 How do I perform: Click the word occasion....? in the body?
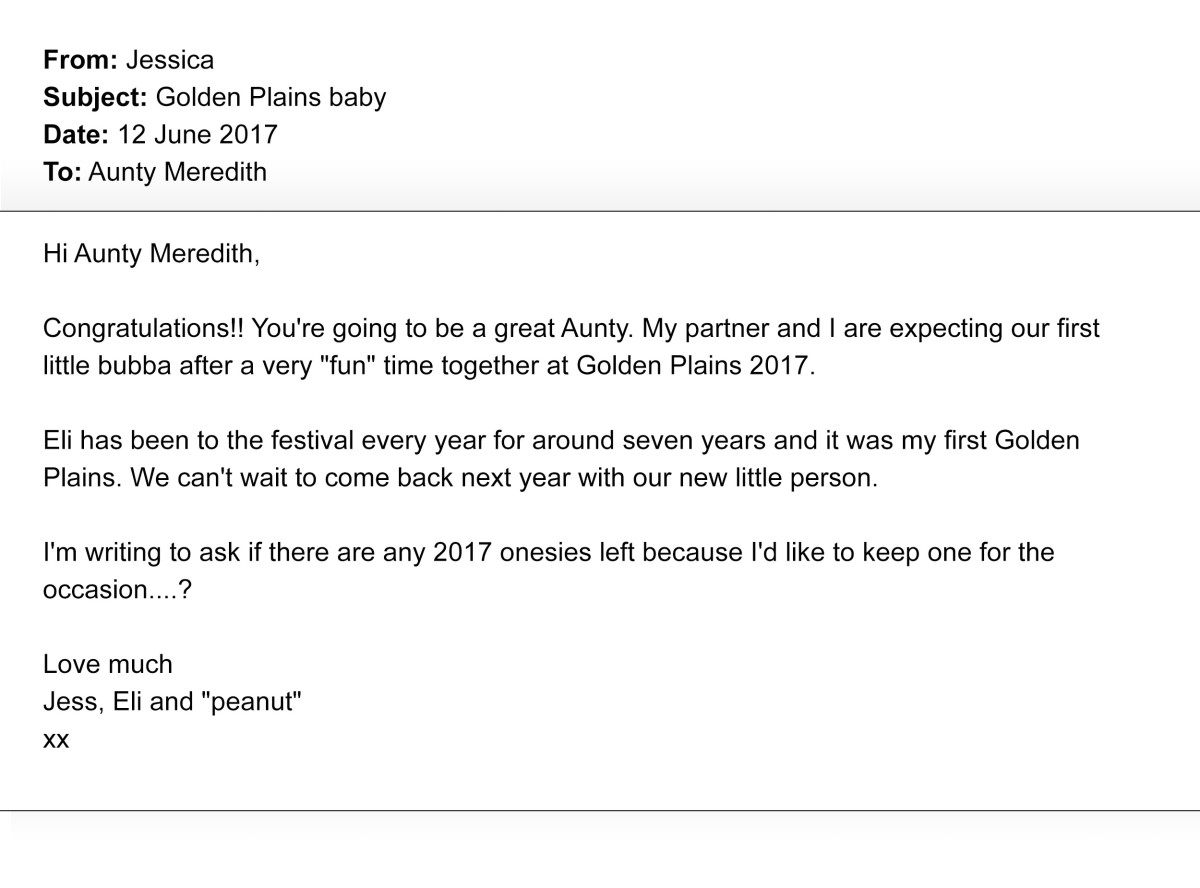pyautogui.click(x=117, y=589)
